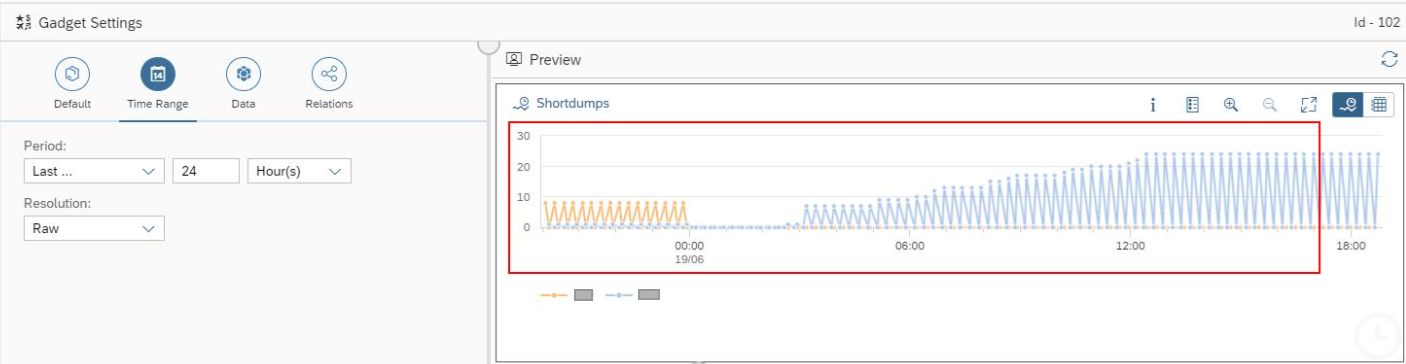This screenshot has height=364, width=1406.
Task: Open the Data cube icon tab
Action: tap(243, 74)
